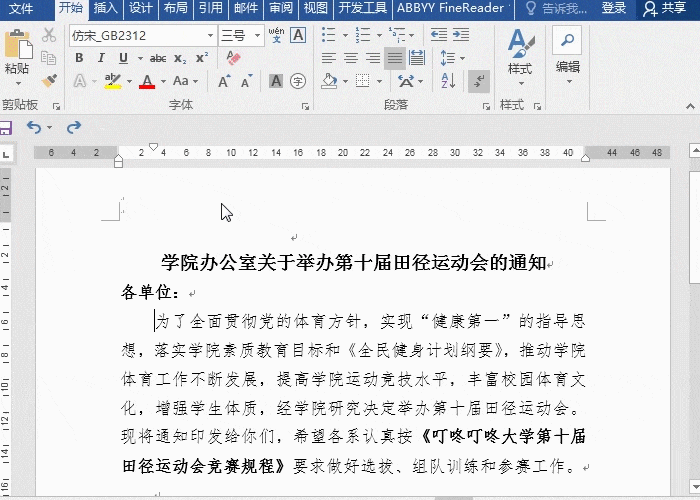Decrease font size with the shrink font button
The height and width of the screenshot is (500, 700).
[x=246, y=81]
